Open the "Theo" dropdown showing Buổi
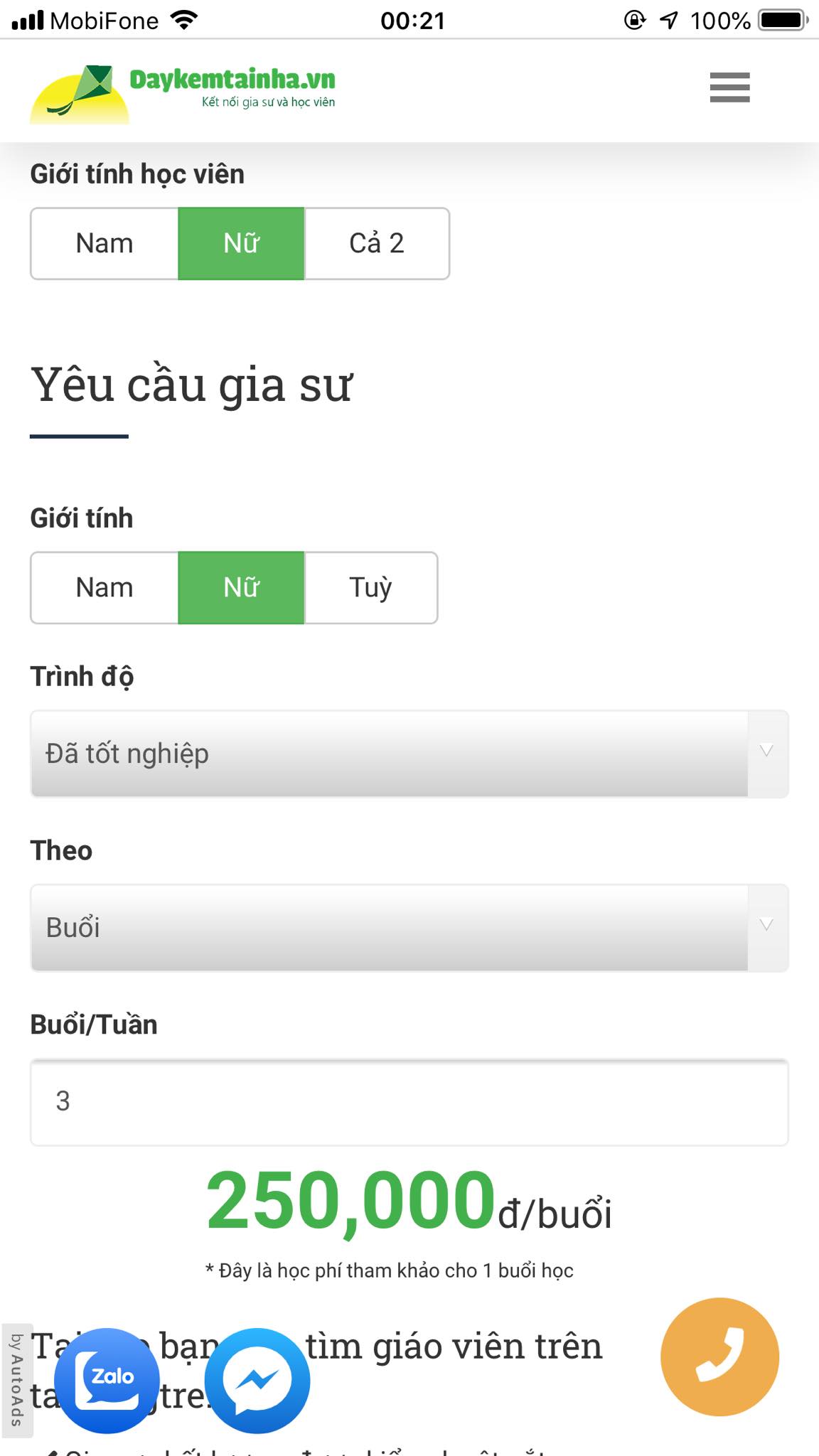Screen dimensions: 819x1456 tap(409, 927)
